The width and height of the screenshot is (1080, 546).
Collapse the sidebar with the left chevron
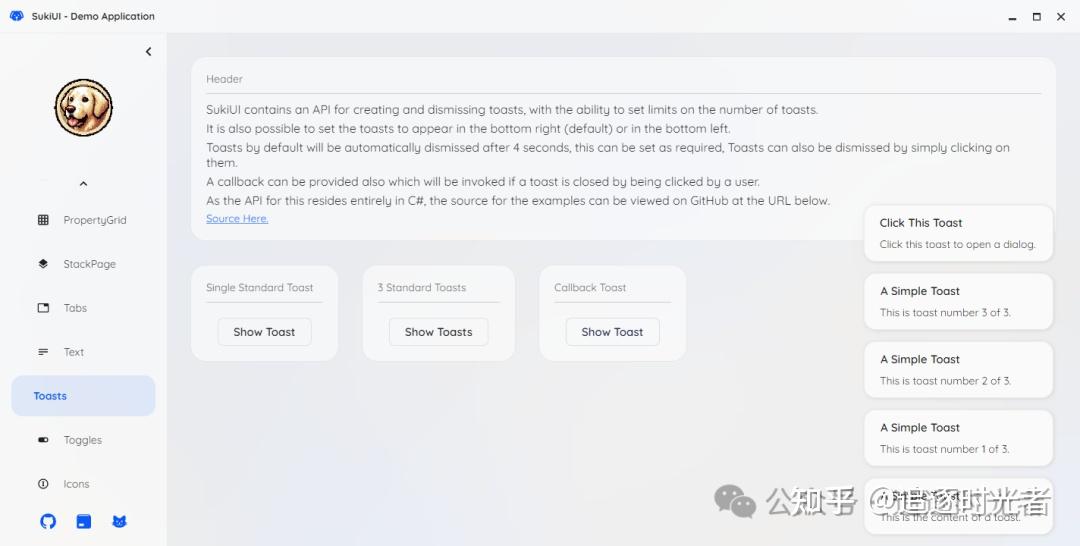(x=148, y=52)
